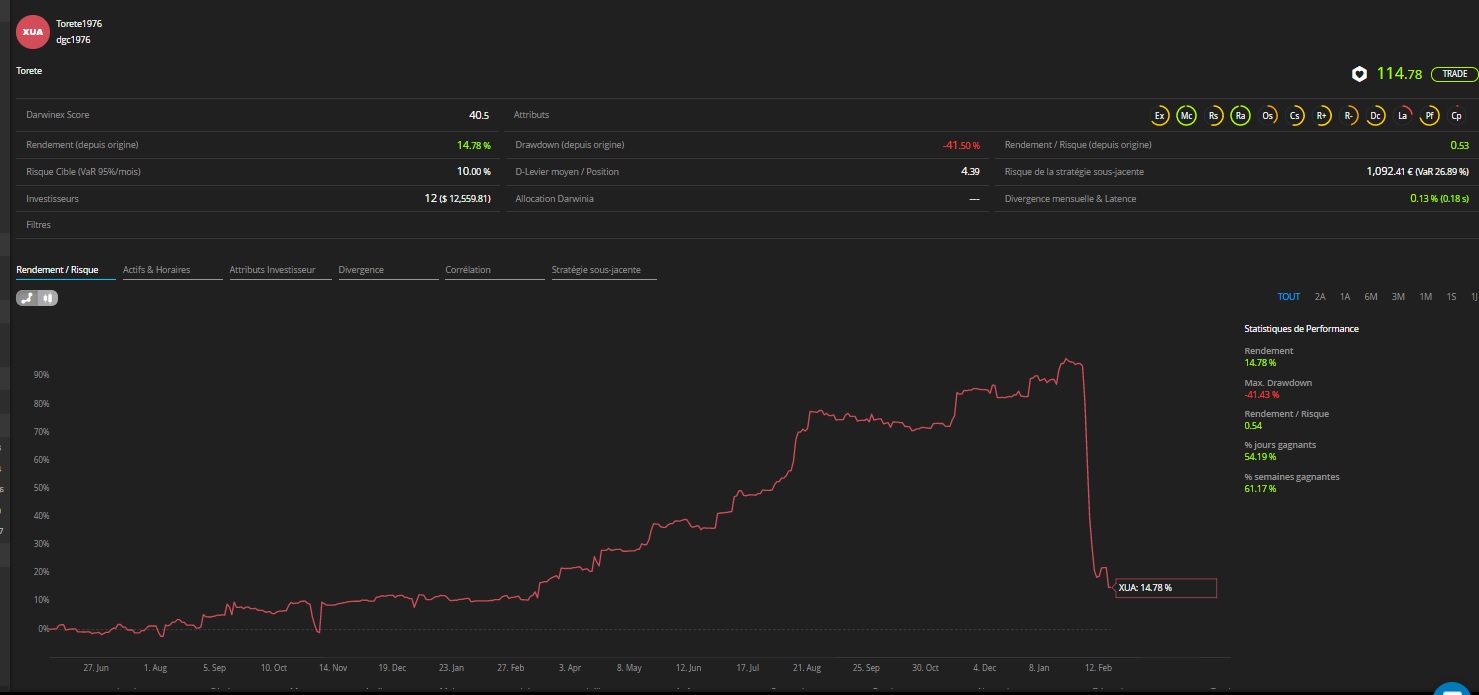Open the R- attribute badge
Image resolution: width=1479 pixels, height=695 pixels.
pos(1349,116)
